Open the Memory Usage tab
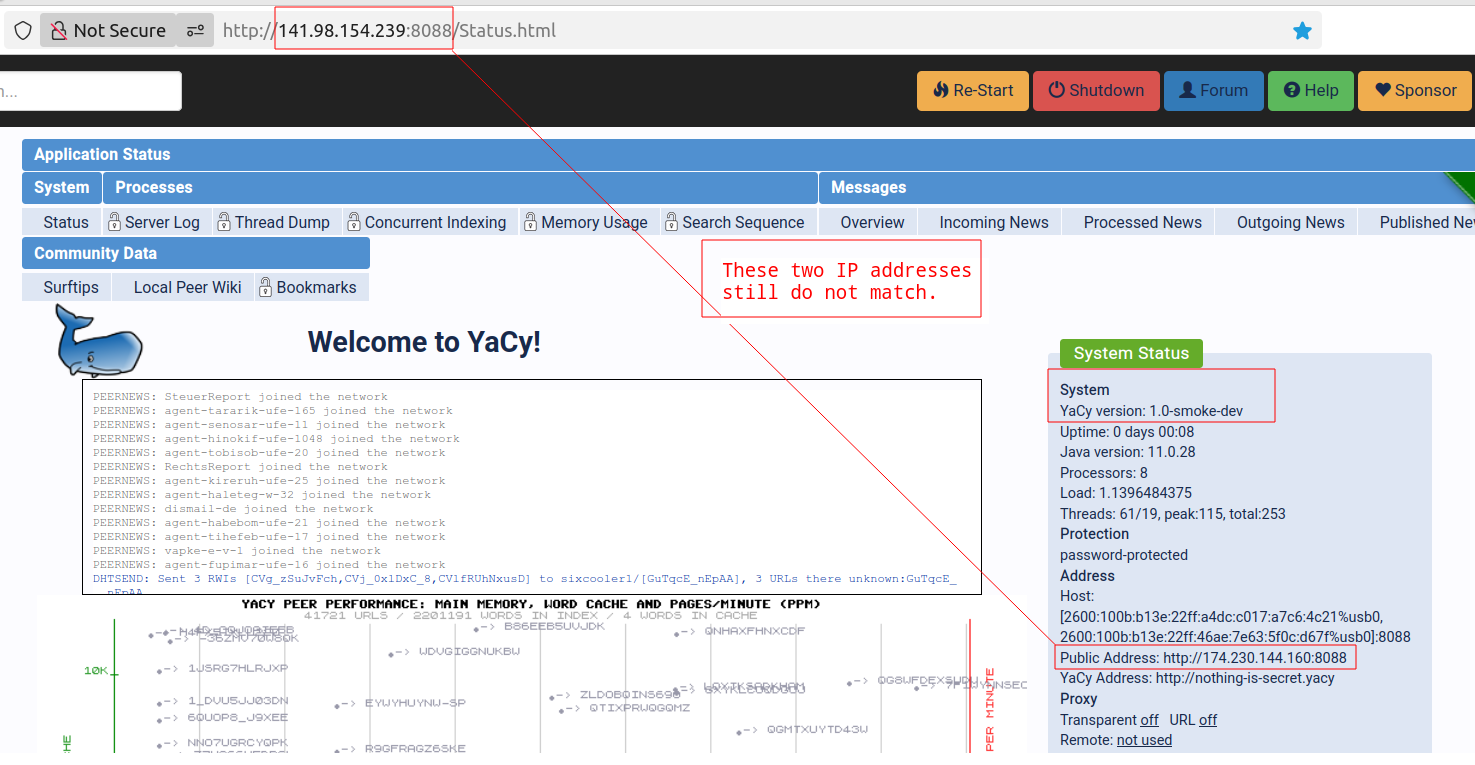The width and height of the screenshot is (1475, 765). click(x=585, y=222)
